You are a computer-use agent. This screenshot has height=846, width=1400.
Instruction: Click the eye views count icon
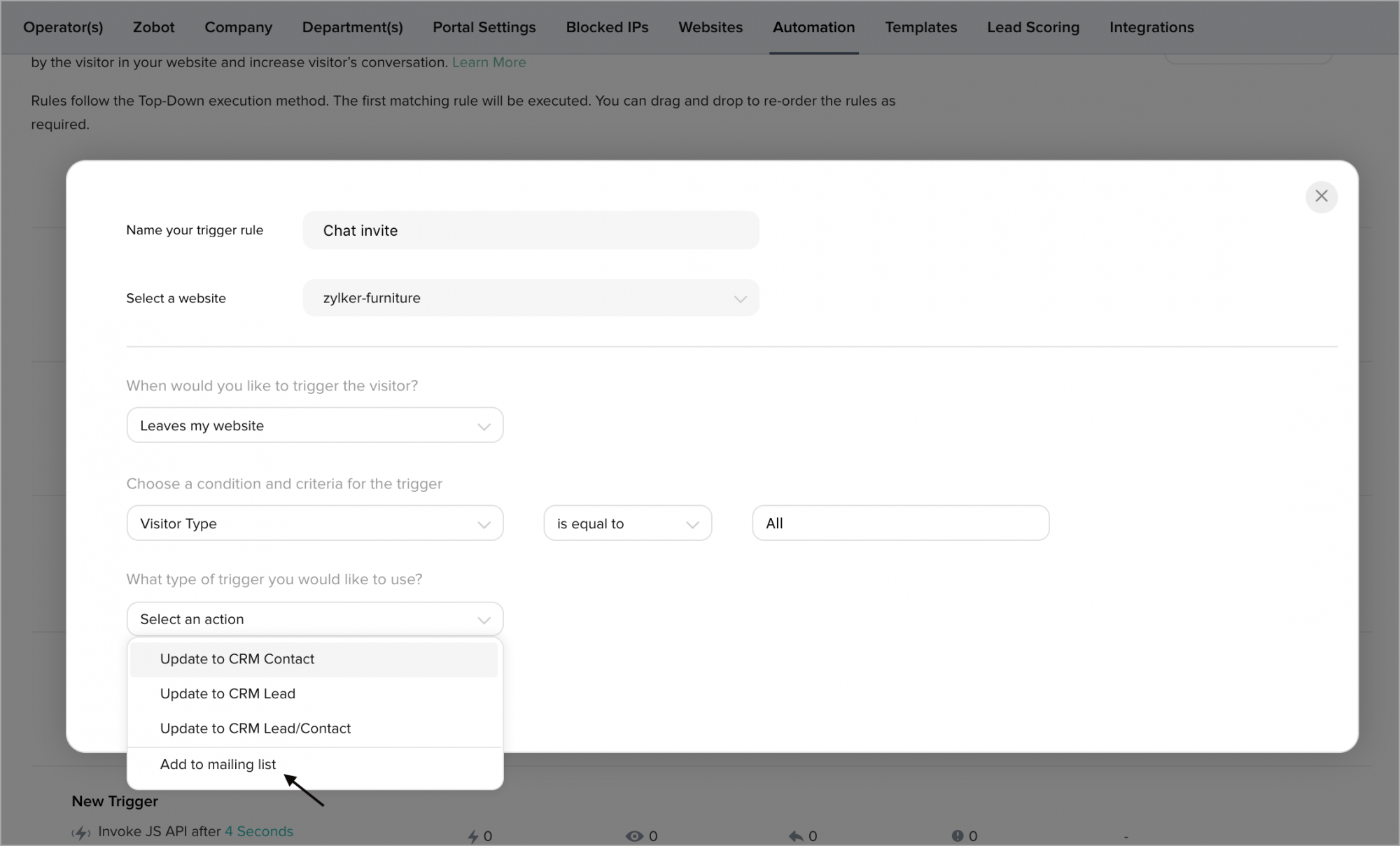tap(634, 836)
